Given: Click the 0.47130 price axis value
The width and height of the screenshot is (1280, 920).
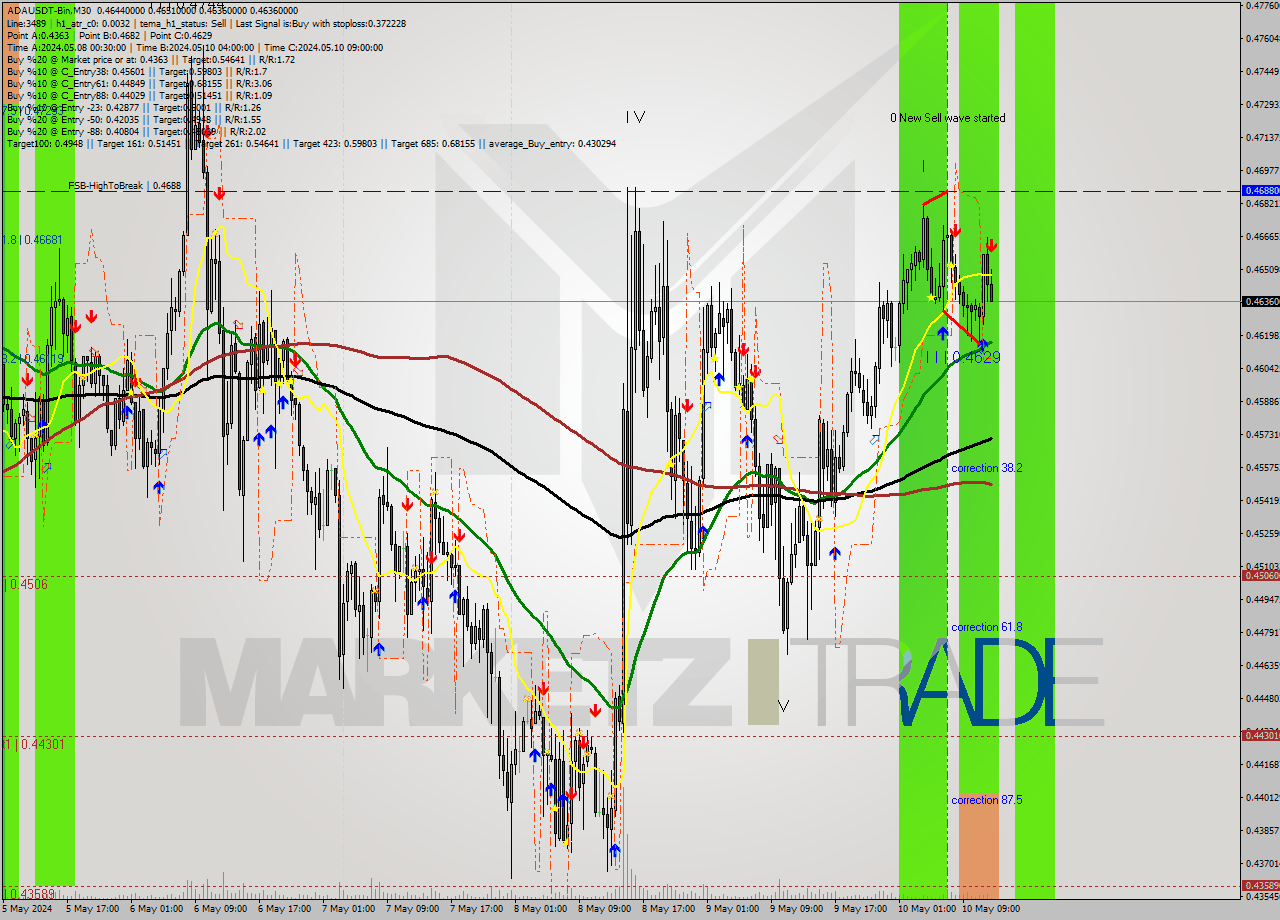Looking at the screenshot, I should click(1262, 137).
